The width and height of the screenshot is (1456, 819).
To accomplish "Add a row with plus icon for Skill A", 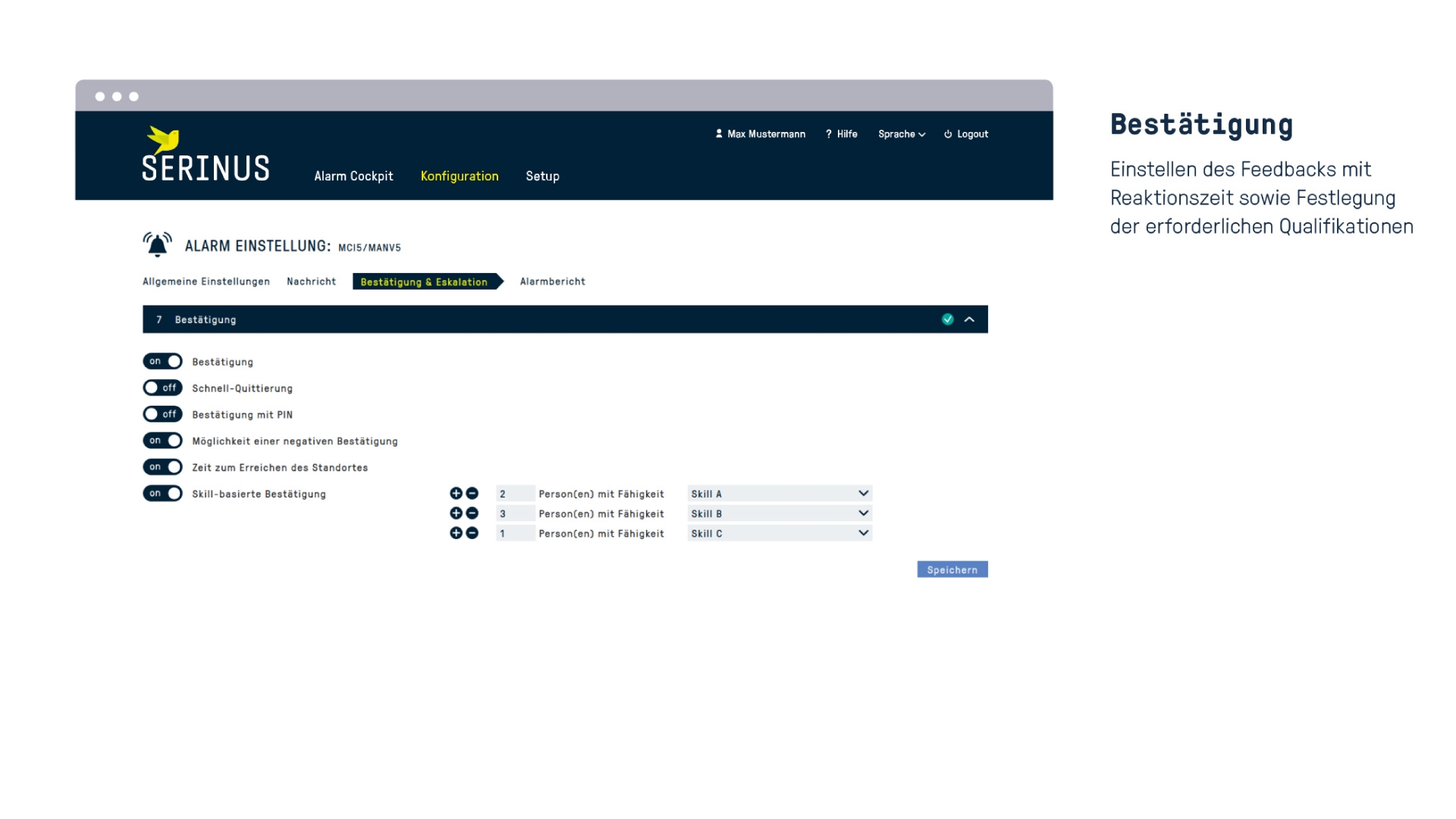I will (x=456, y=493).
